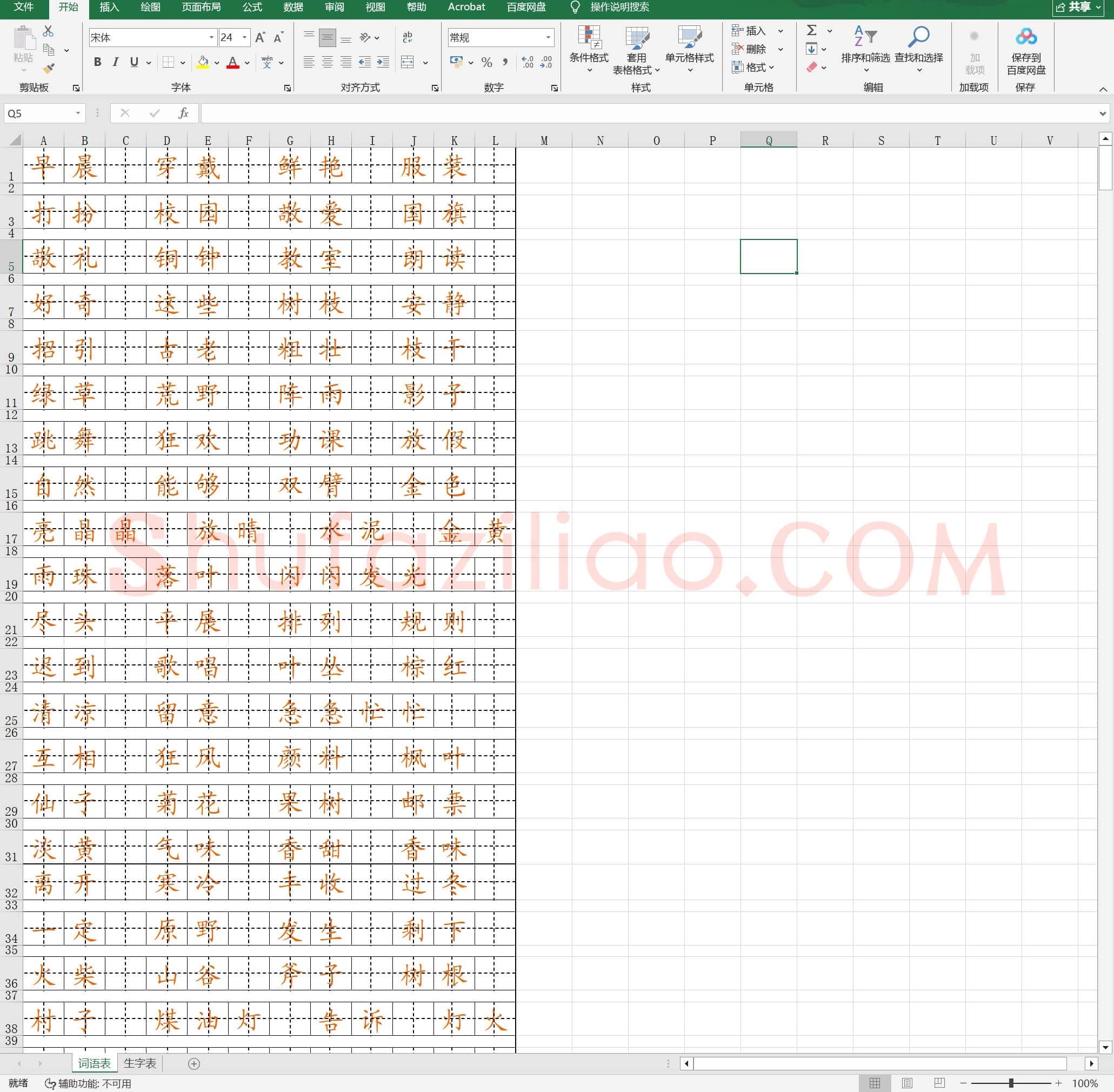
Task: Decrease font size with the smaller A icon
Action: click(279, 38)
